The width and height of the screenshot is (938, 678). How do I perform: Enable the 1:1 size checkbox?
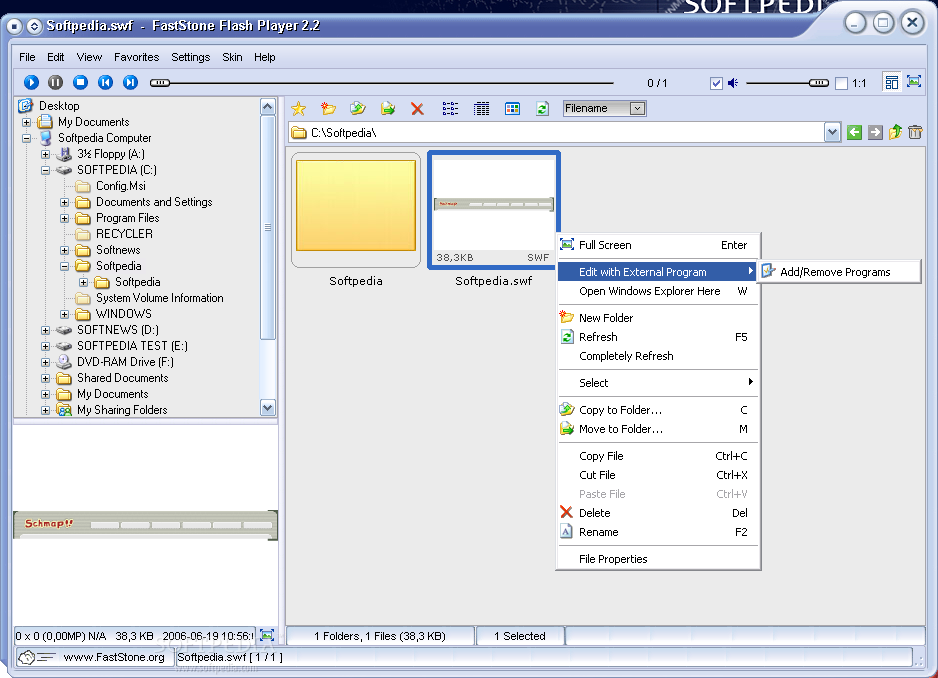(x=841, y=84)
